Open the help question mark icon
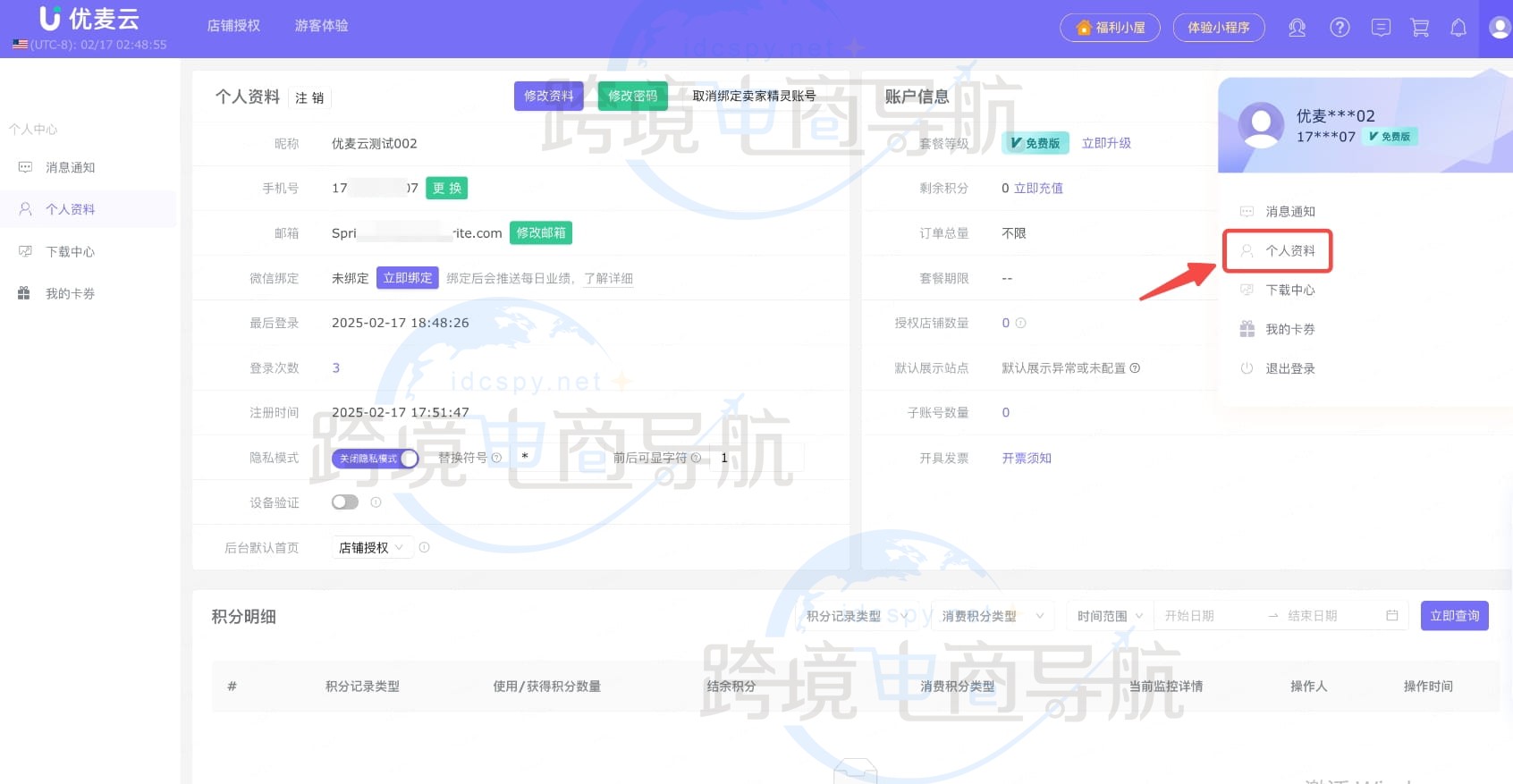Screen dimensions: 1513x784 coord(1340,28)
